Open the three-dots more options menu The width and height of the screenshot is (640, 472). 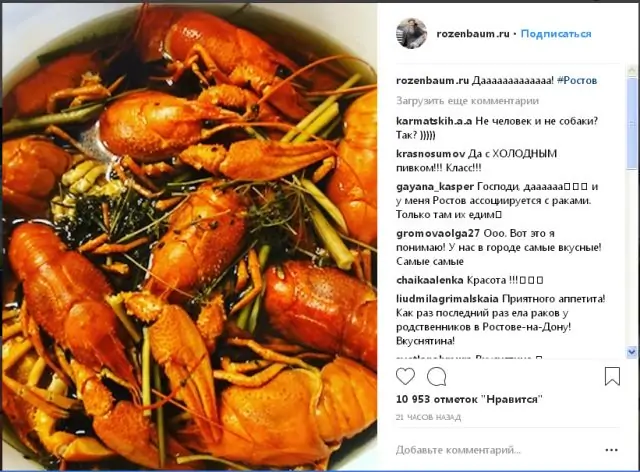(x=611, y=450)
